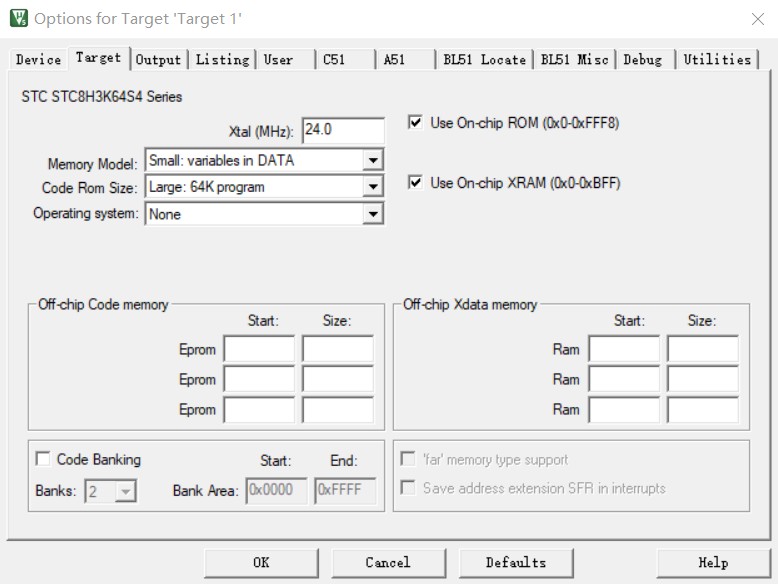Select the Utilities tab

[x=716, y=60]
